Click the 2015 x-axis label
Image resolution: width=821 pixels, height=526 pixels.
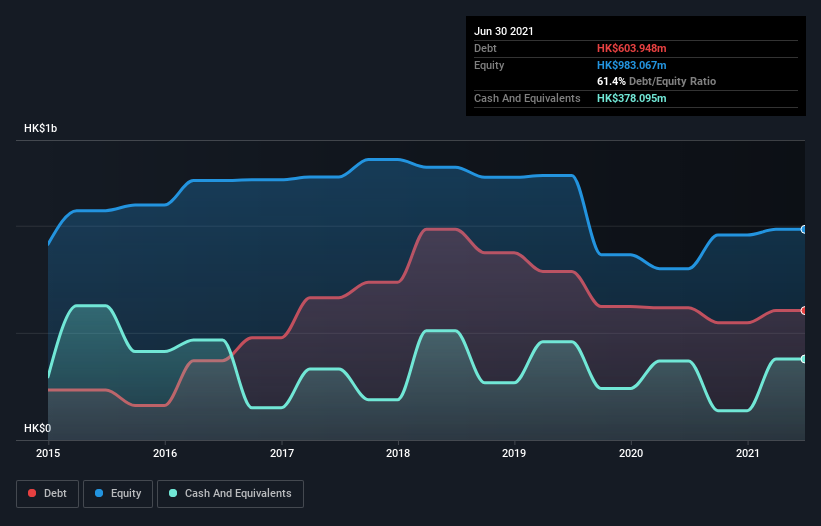coord(48,453)
